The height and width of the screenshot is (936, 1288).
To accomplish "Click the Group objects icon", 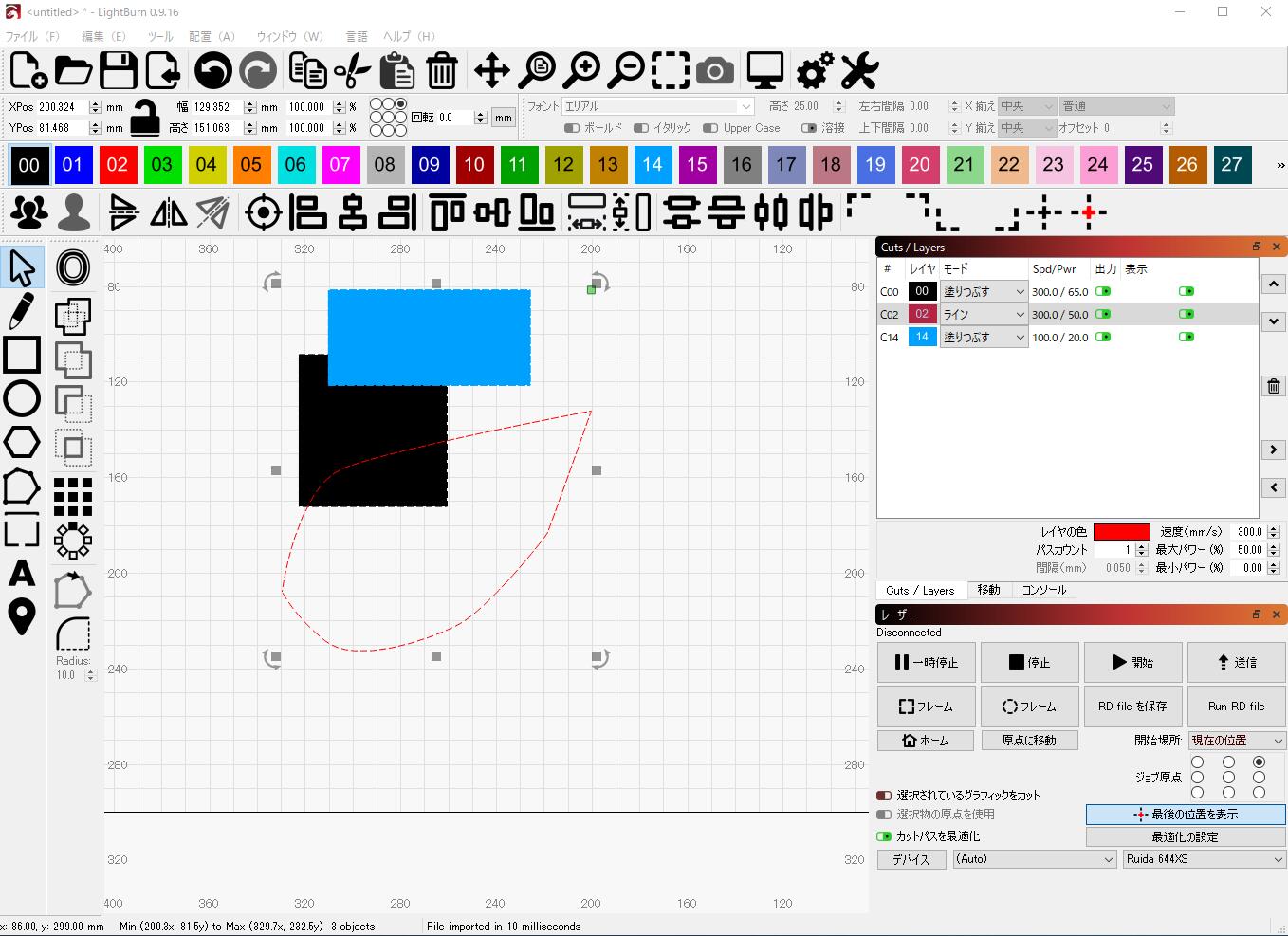I will click(29, 212).
